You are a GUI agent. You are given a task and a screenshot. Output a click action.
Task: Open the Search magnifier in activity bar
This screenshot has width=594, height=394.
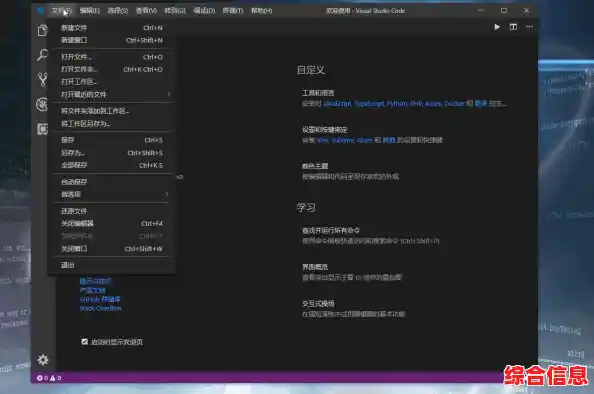tap(42, 55)
